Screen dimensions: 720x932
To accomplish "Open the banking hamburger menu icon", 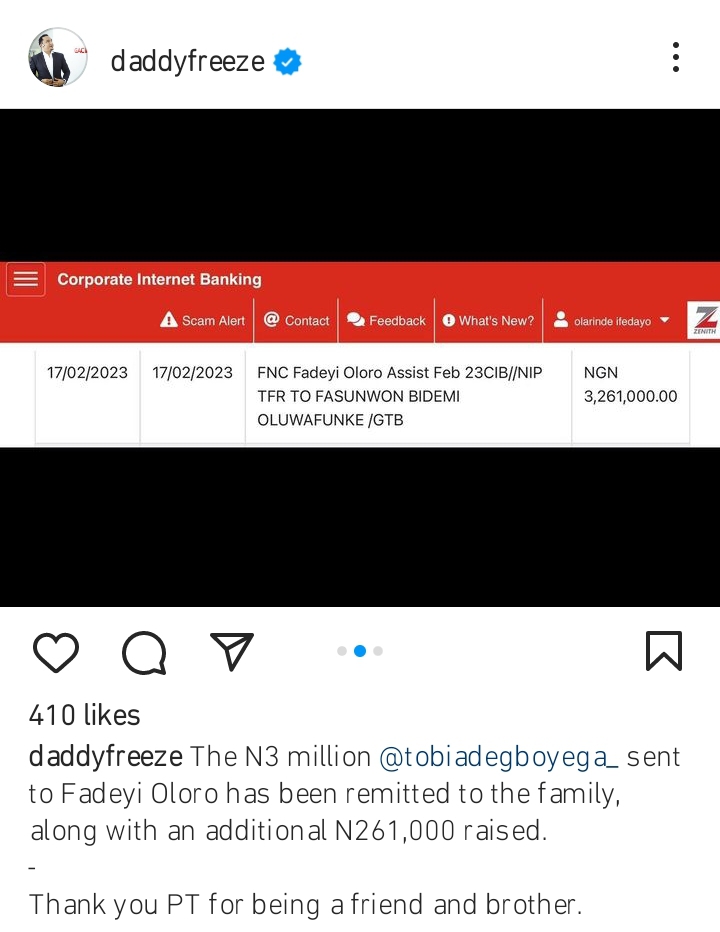I will click(x=26, y=279).
